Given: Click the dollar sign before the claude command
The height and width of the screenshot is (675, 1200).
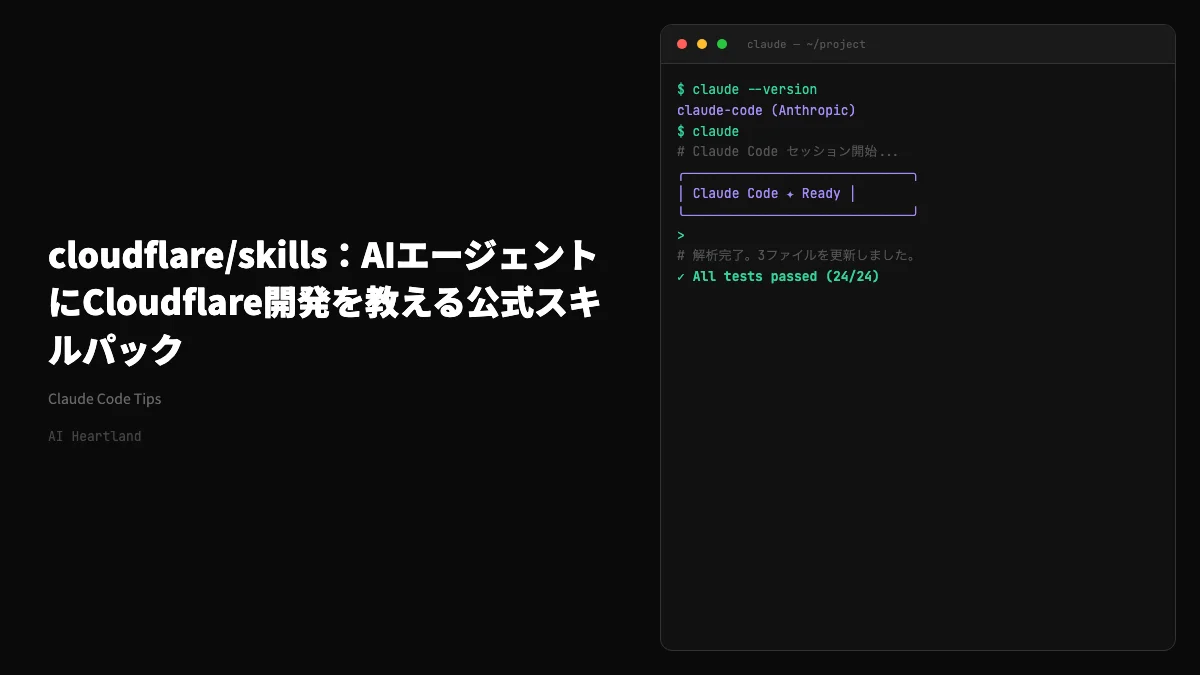Looking at the screenshot, I should (681, 131).
